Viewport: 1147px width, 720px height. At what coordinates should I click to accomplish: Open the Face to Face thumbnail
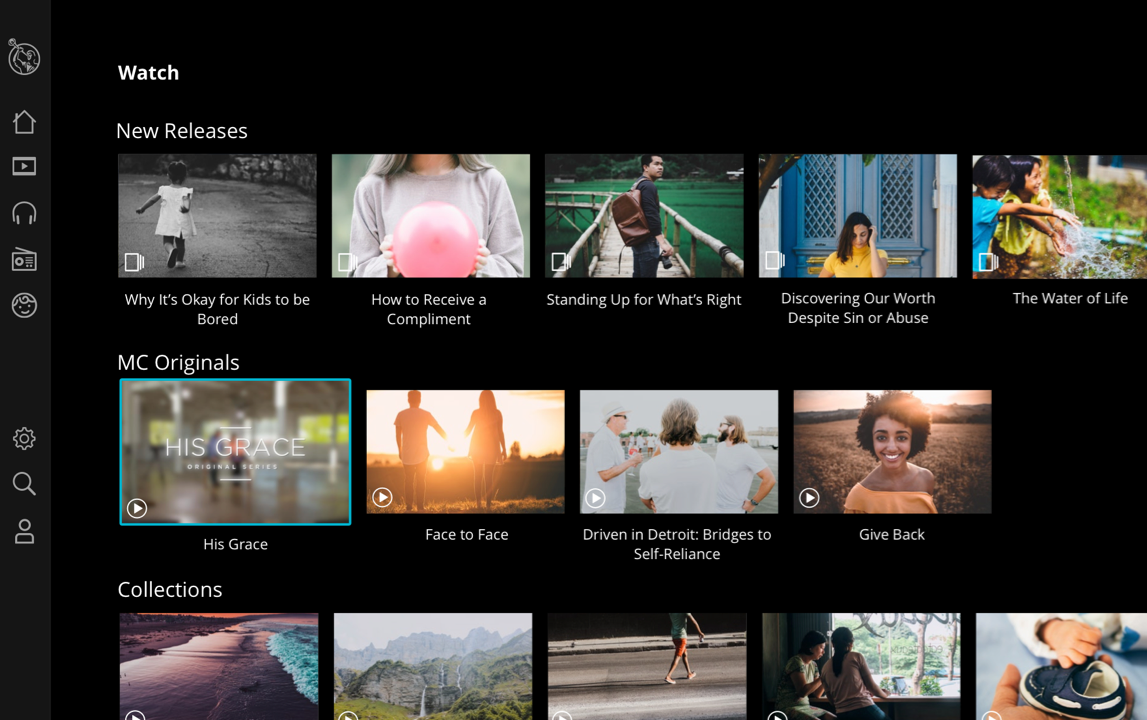[x=465, y=451]
